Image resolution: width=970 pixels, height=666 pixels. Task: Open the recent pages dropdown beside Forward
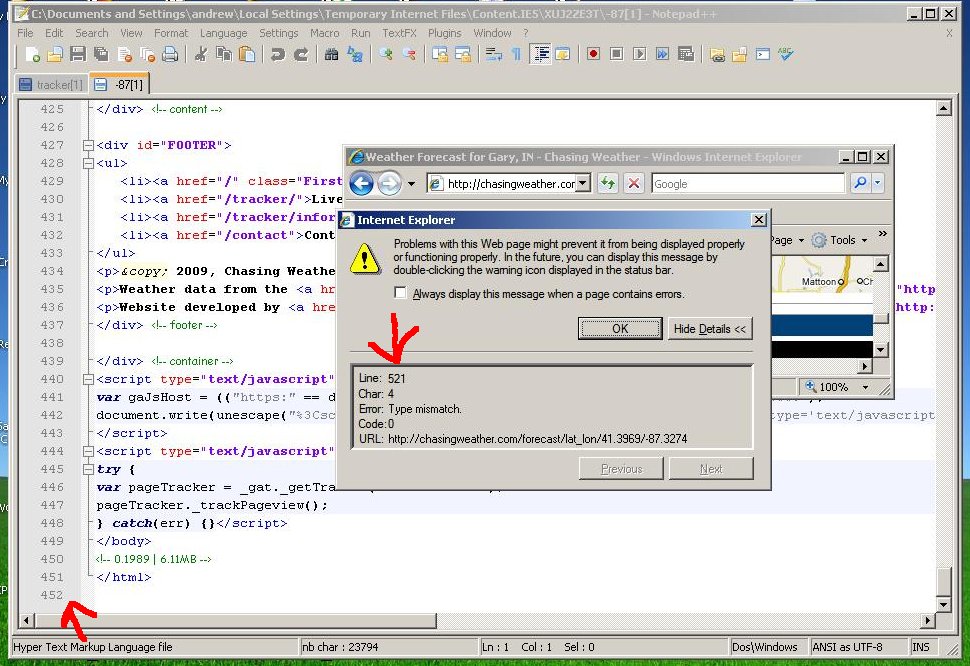pyautogui.click(x=411, y=184)
